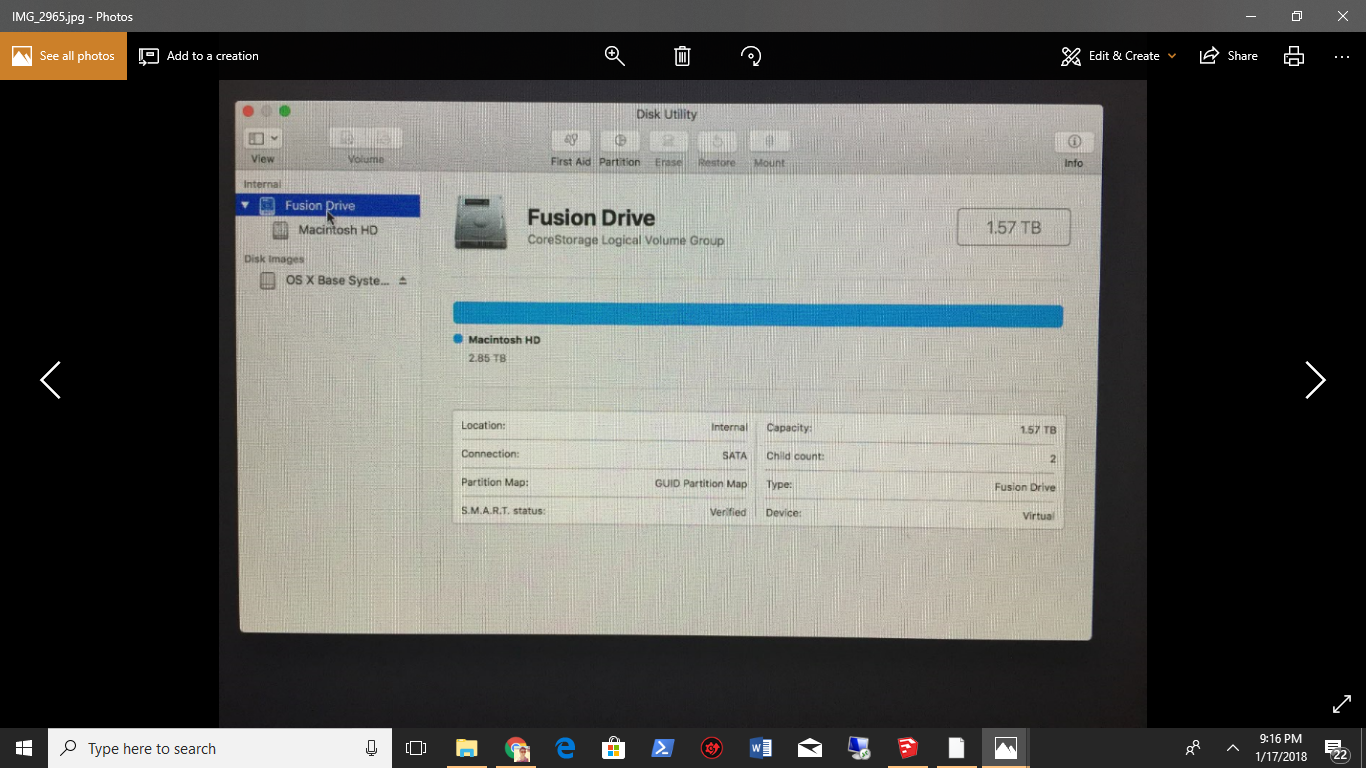Screen dimensions: 1366x768
Task: Eject OS X Base System with eject icon
Action: [x=403, y=281]
